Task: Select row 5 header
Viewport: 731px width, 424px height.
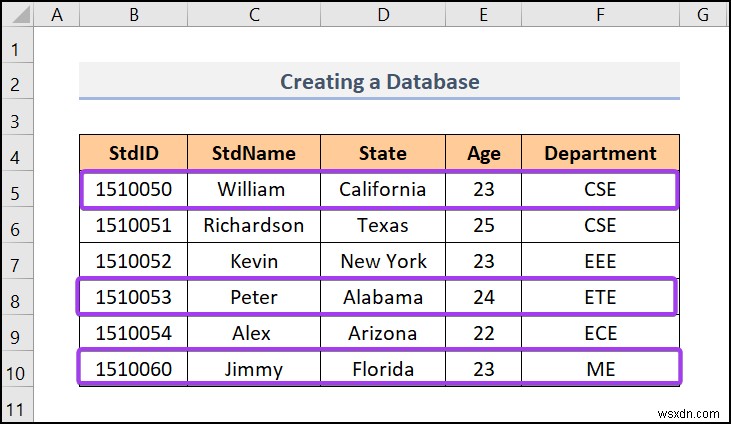Action: (17, 189)
